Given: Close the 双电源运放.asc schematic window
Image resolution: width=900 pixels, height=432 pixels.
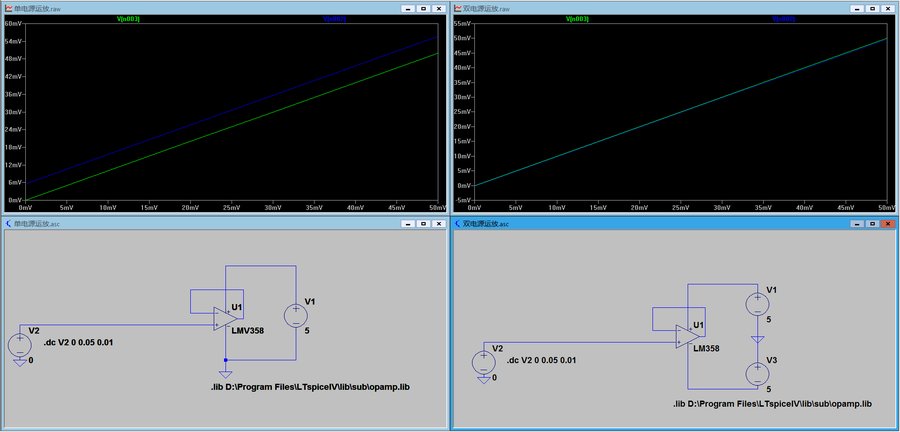Looking at the screenshot, I should click(885, 223).
